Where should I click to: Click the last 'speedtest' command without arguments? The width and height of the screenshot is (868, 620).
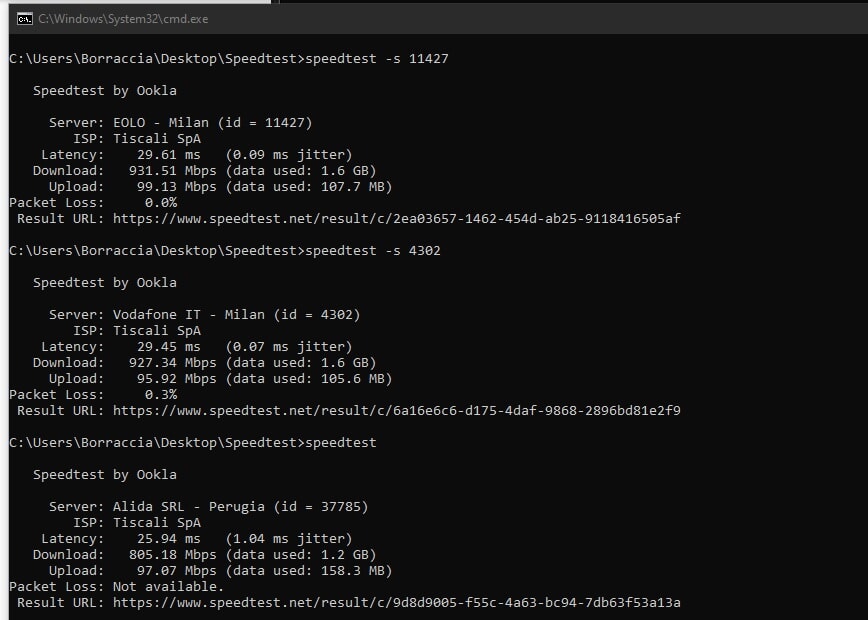(340, 443)
